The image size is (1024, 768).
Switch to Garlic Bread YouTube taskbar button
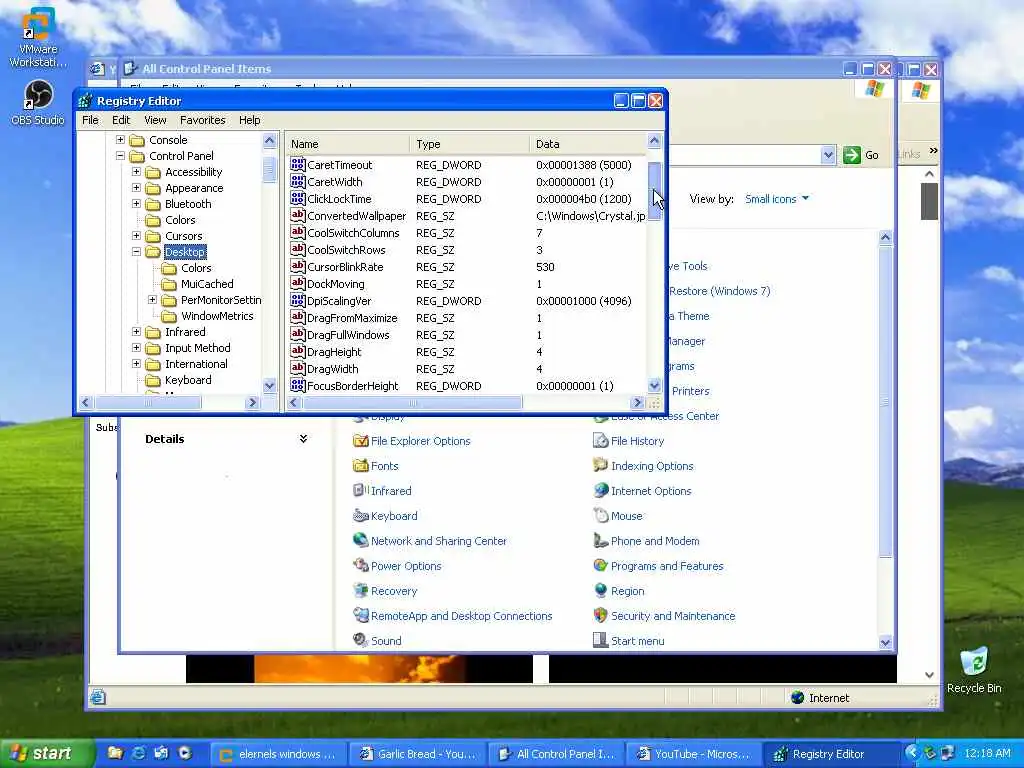point(417,754)
